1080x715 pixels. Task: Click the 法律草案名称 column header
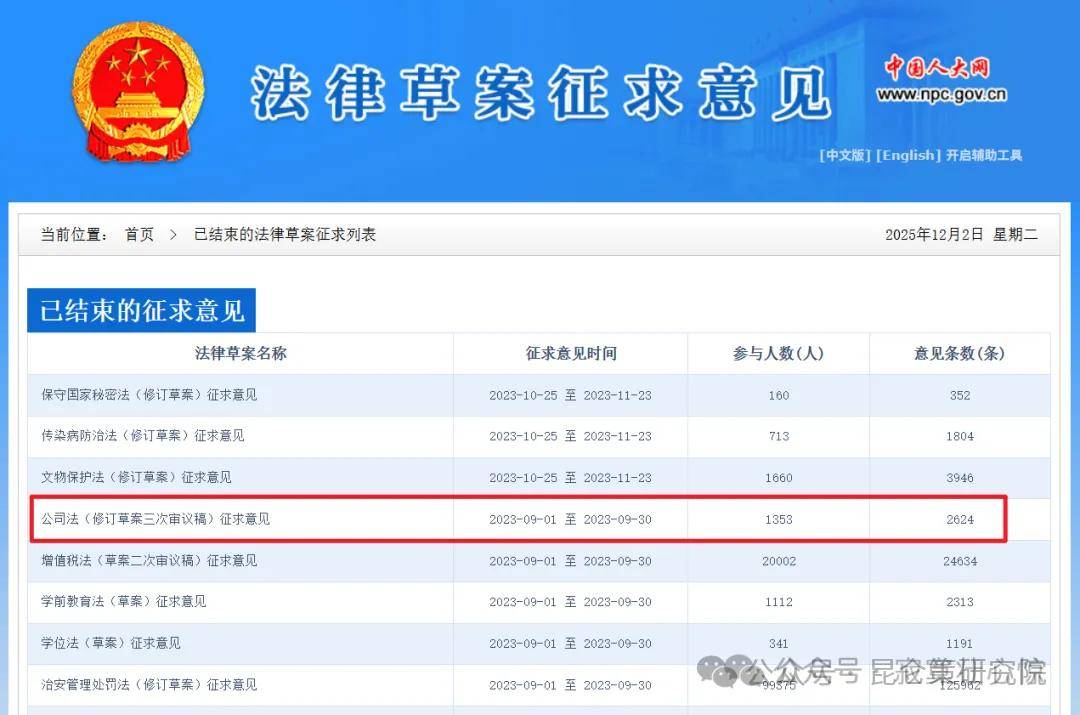coord(240,353)
